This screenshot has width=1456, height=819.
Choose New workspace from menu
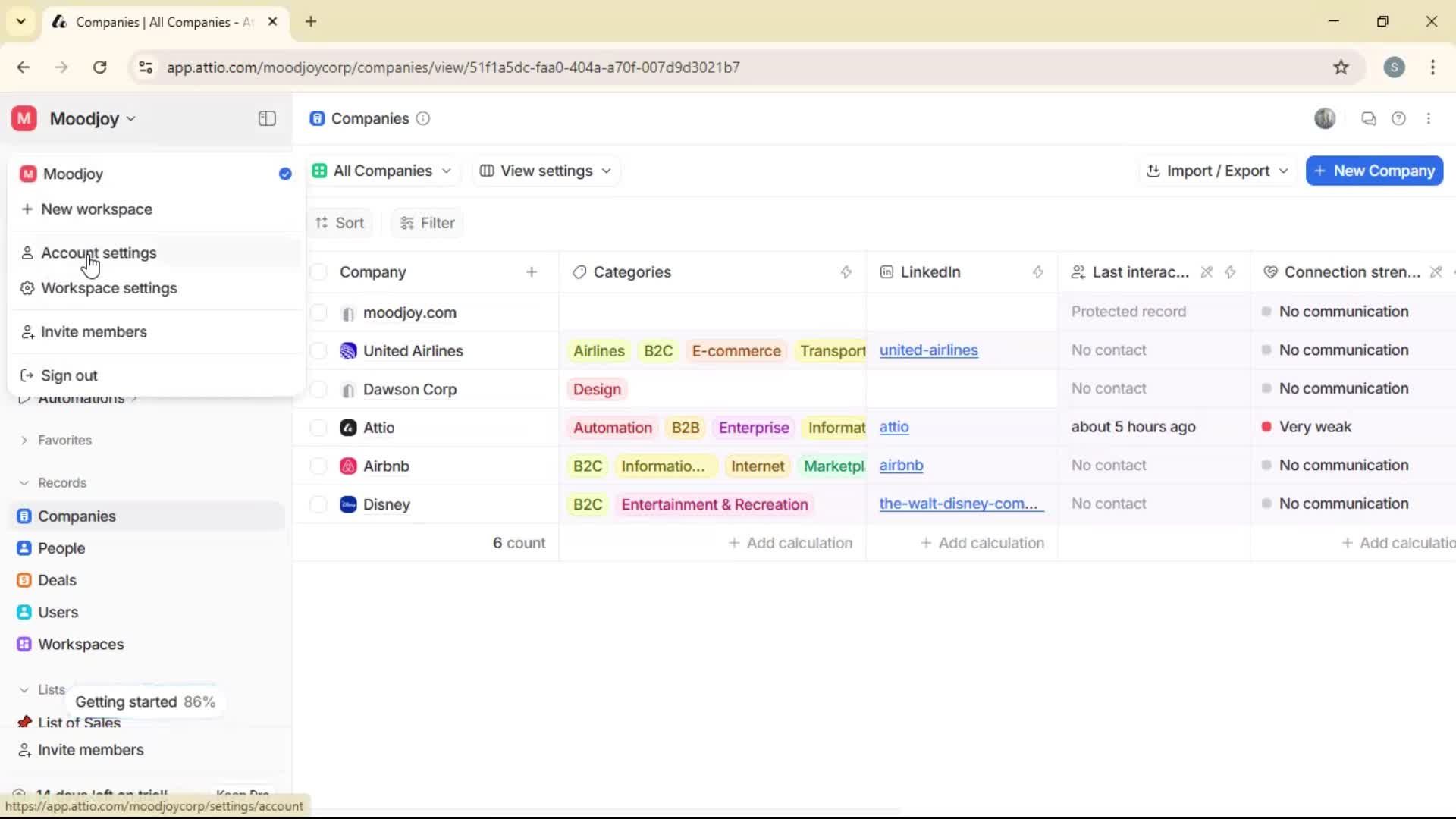[155, 209]
